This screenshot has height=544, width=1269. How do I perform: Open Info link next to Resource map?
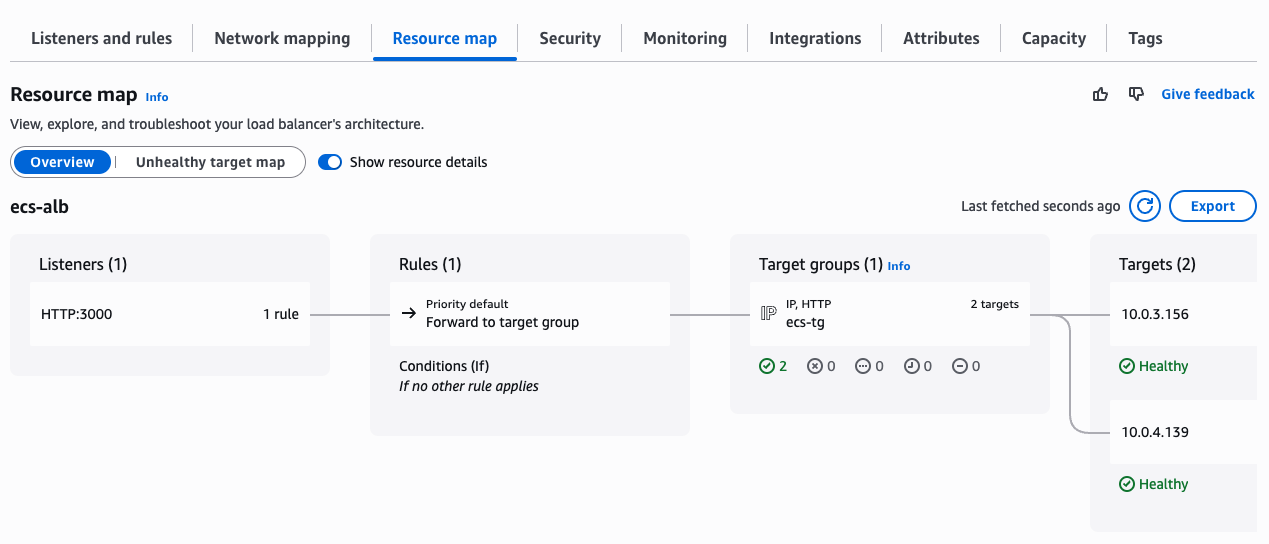(x=157, y=97)
